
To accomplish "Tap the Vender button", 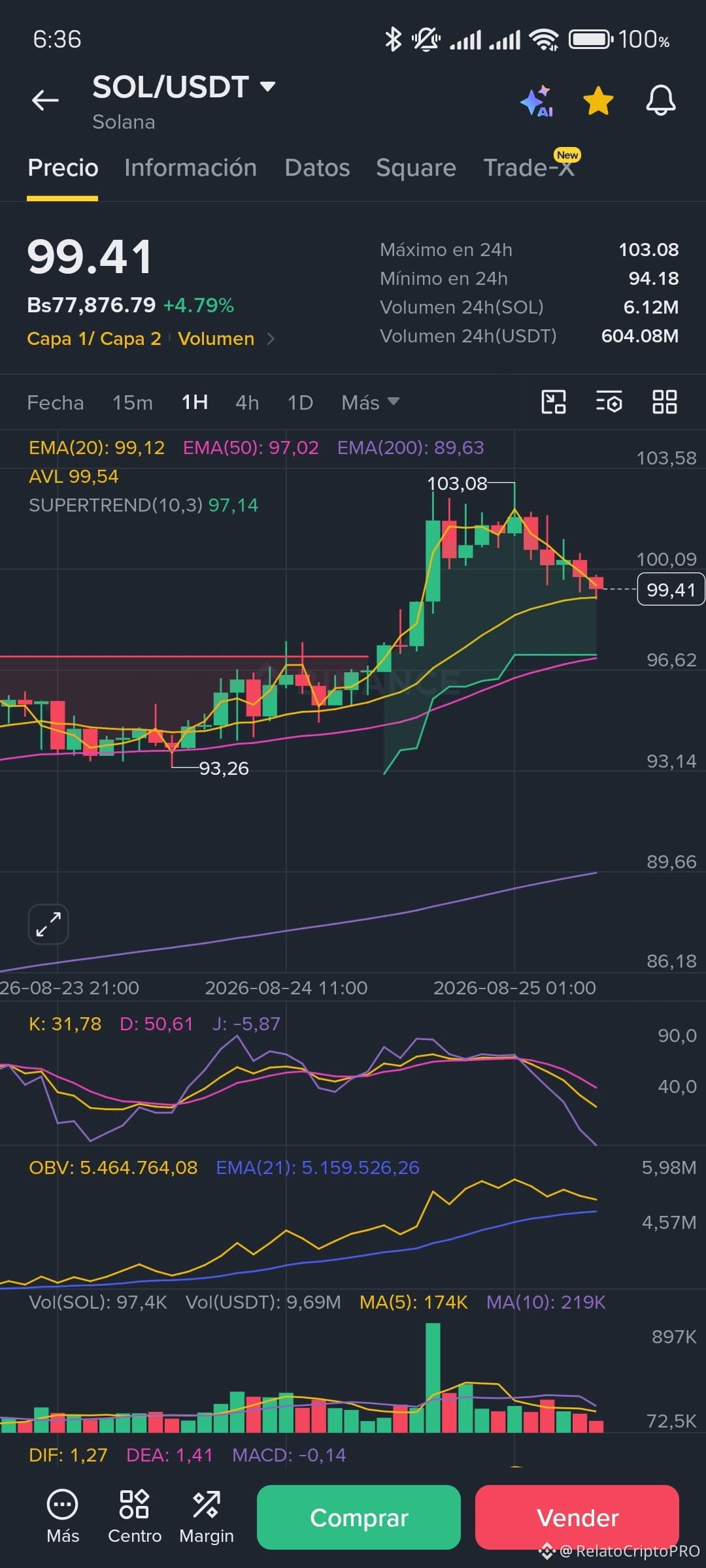I will pos(577,1517).
